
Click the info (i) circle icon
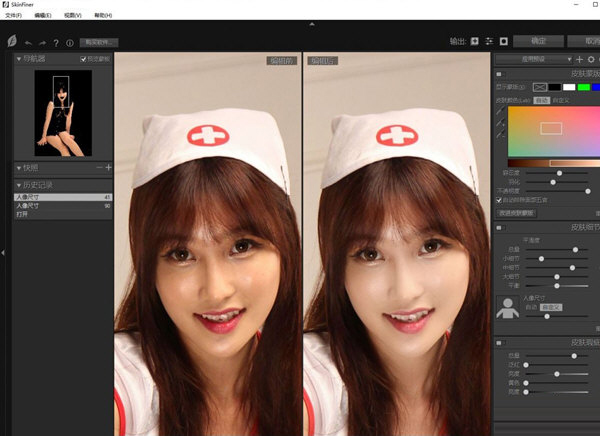69,43
